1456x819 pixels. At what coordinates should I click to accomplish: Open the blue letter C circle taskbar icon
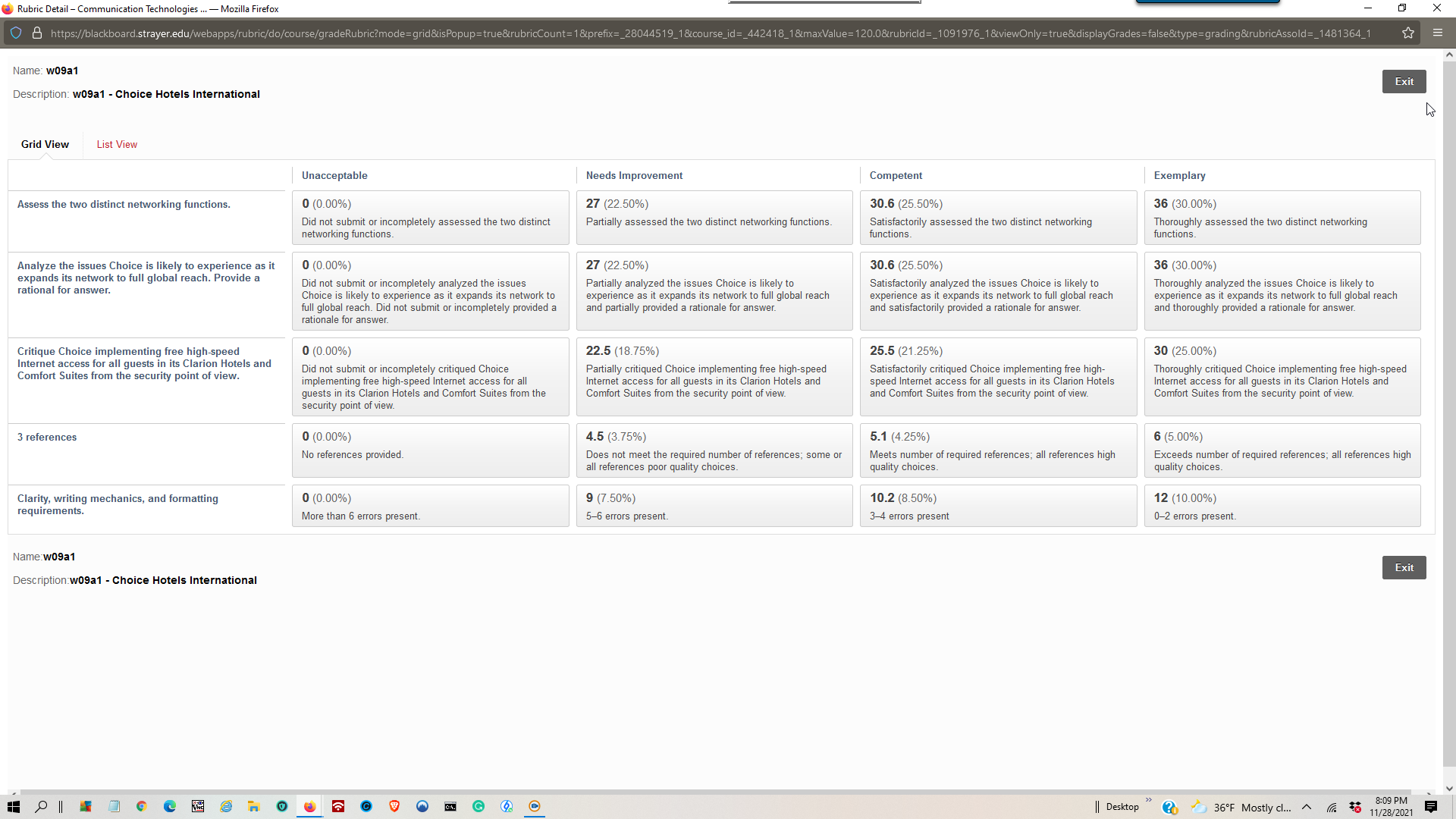[x=366, y=807]
